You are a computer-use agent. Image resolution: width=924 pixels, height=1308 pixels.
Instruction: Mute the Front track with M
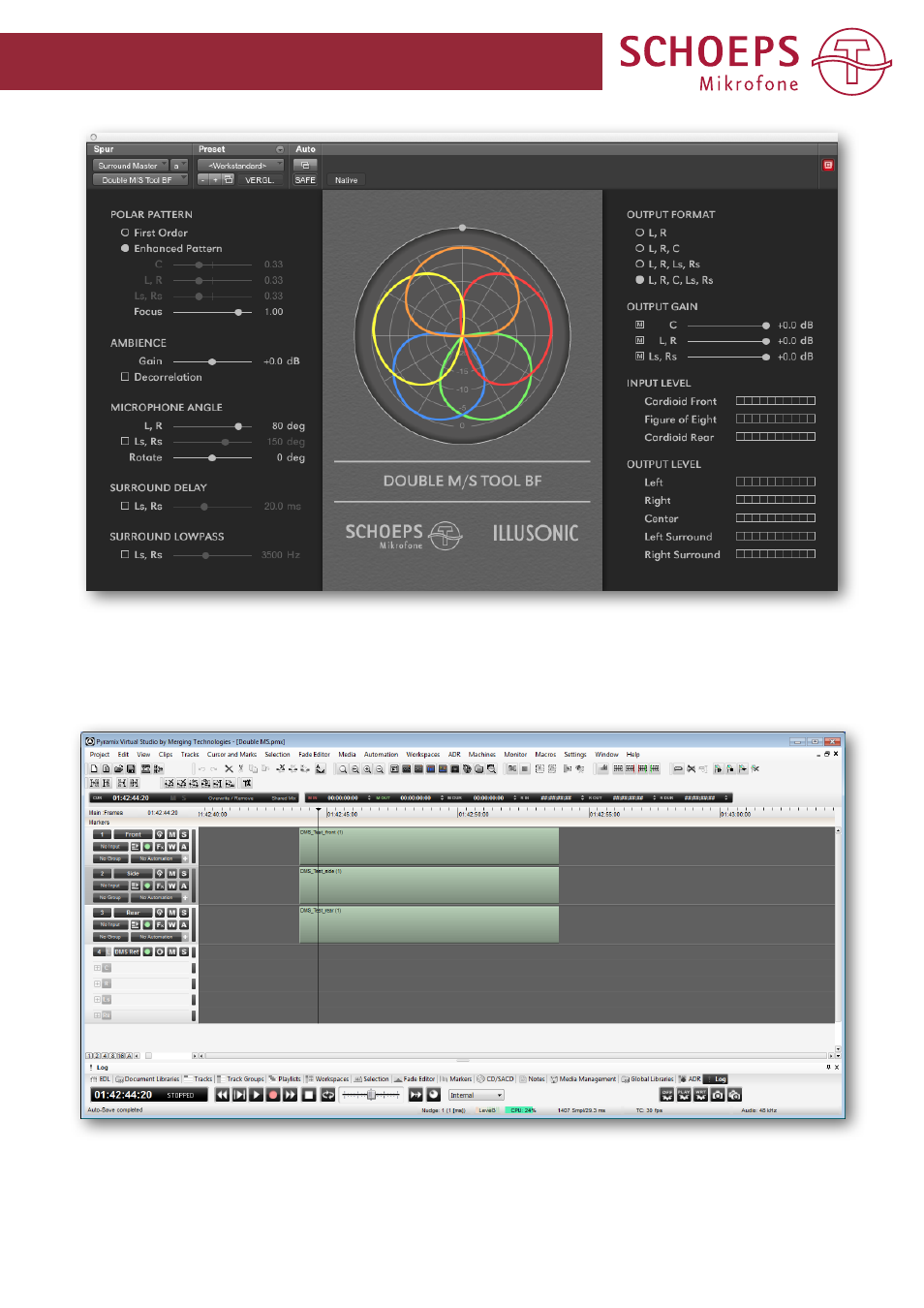(x=171, y=834)
